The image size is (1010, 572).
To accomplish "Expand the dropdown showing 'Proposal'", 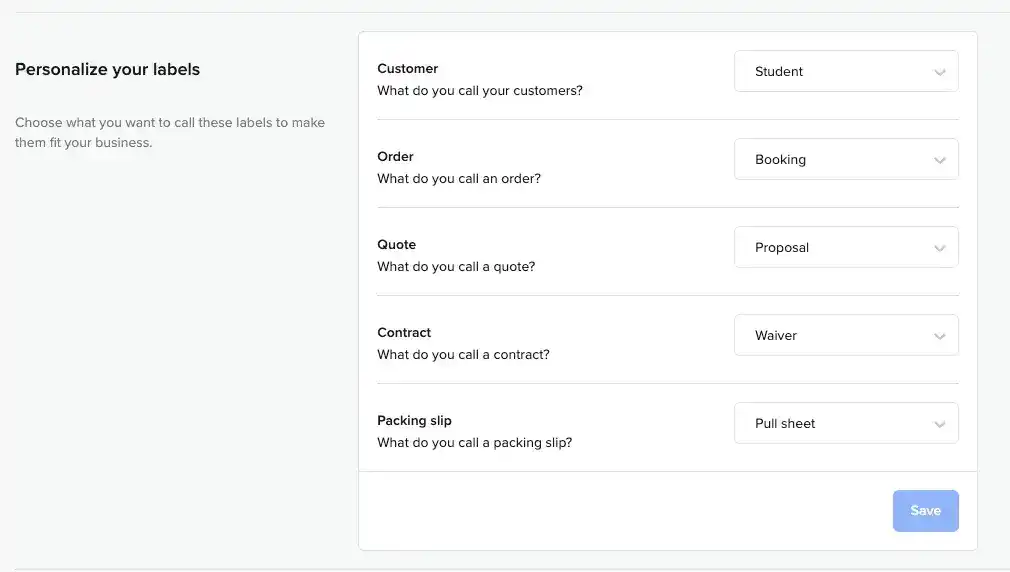I will pyautogui.click(x=845, y=248).
